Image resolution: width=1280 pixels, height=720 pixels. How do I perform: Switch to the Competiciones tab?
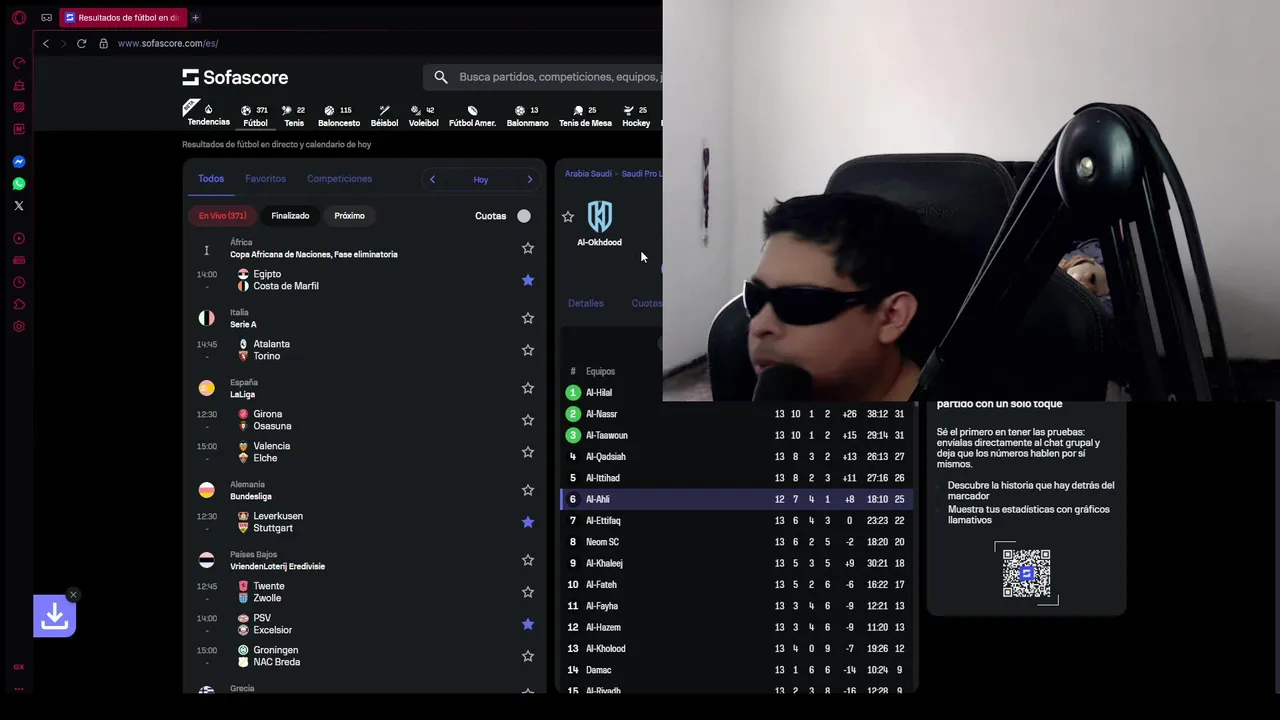click(x=339, y=179)
